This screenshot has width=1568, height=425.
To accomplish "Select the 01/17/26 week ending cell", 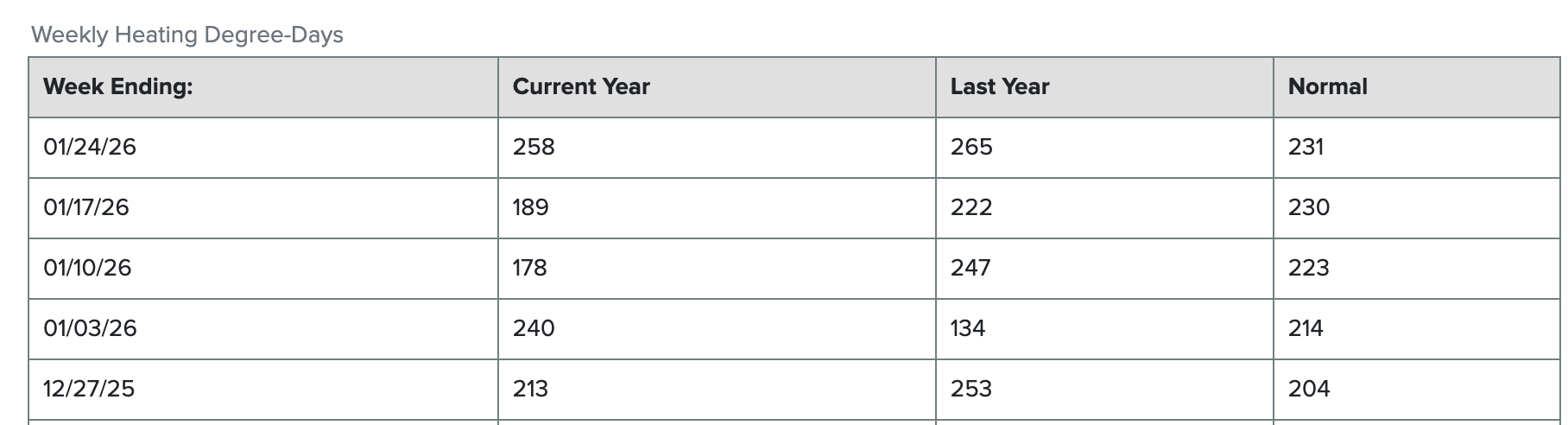I will coord(86,208).
